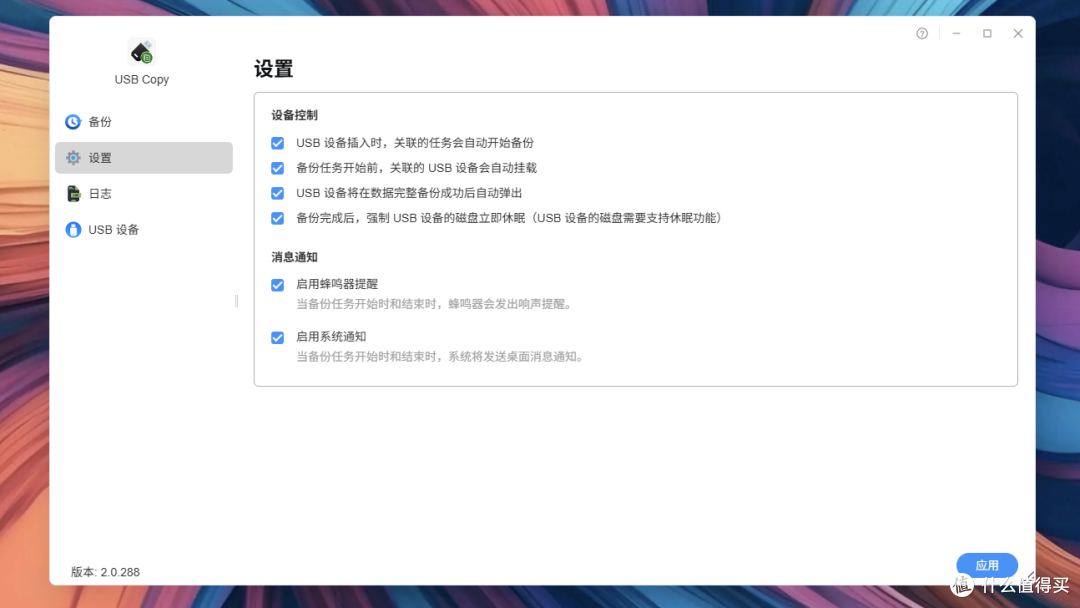
Task: Click the 设备控制 section title
Action: (294, 115)
